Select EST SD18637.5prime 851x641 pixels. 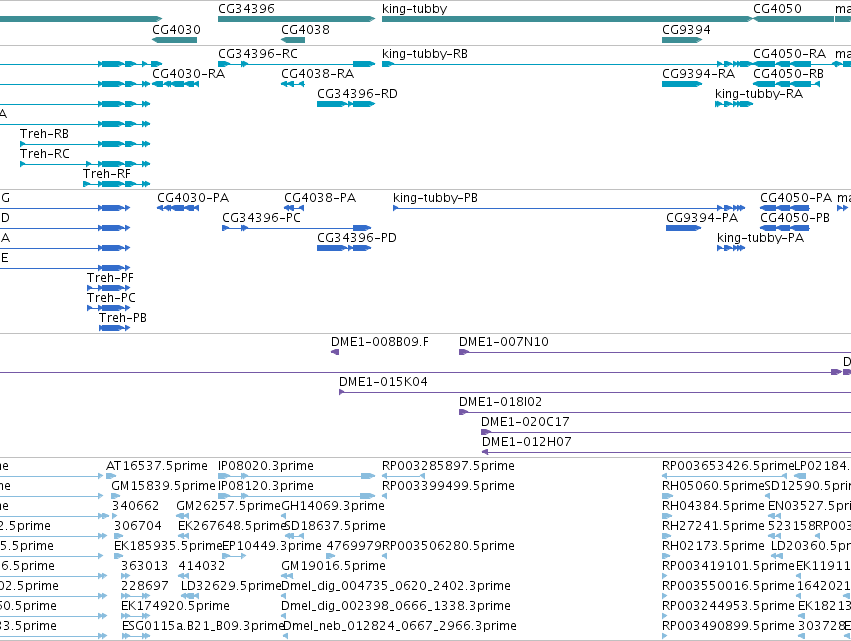(294, 536)
